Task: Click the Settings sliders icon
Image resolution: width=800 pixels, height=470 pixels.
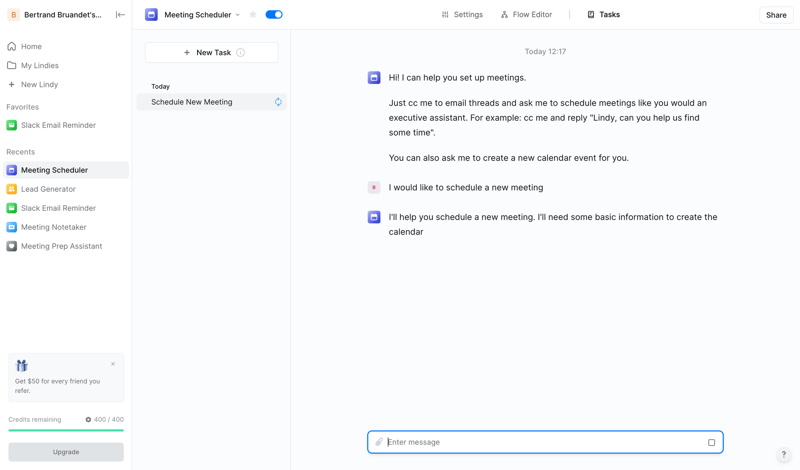Action: (x=445, y=15)
